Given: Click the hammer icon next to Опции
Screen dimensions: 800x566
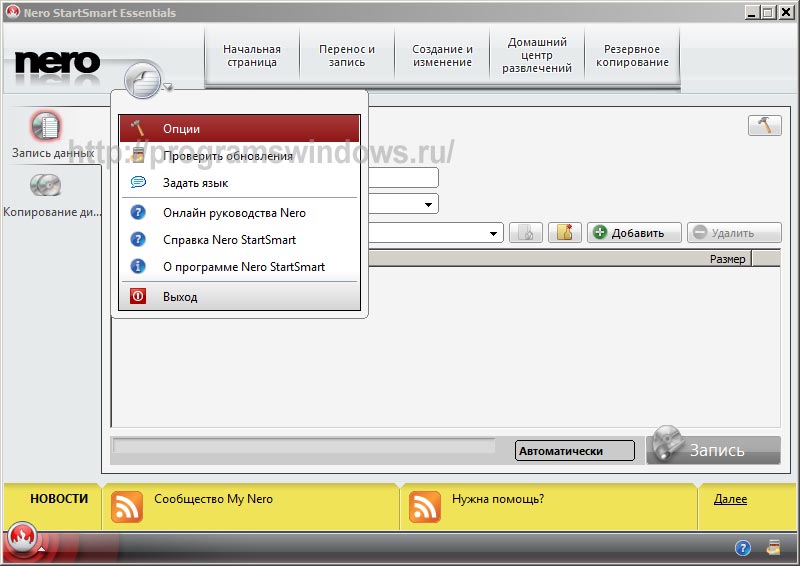Looking at the screenshot, I should point(137,128).
